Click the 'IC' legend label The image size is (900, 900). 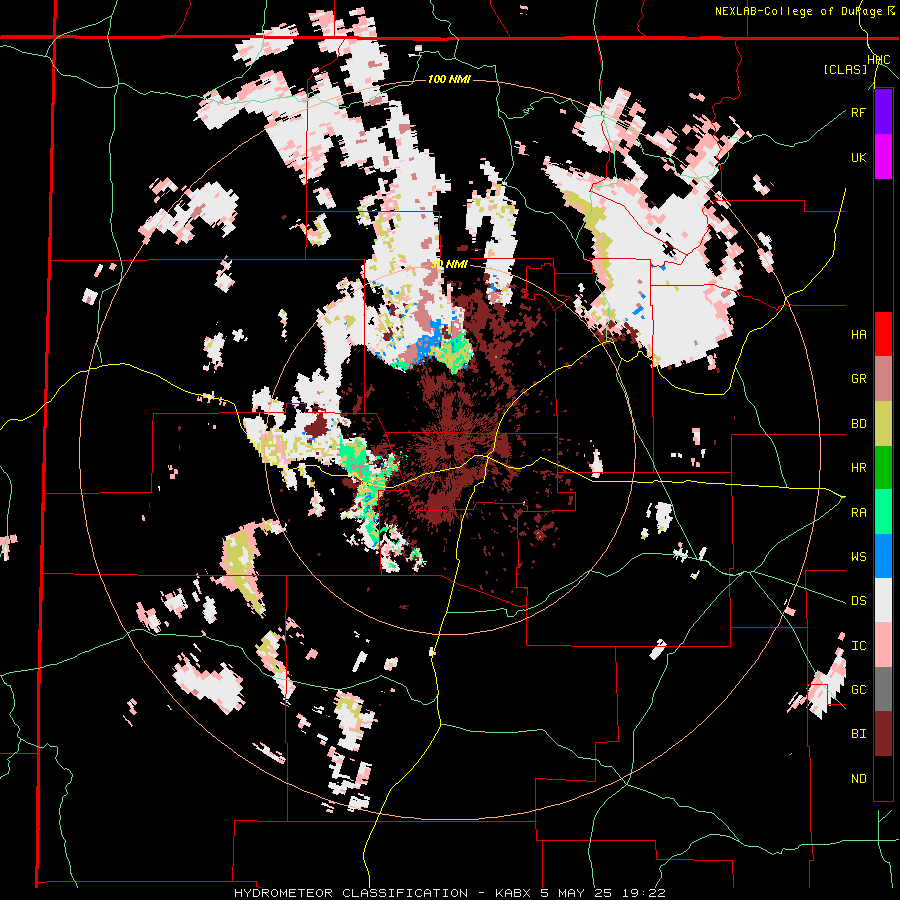pyautogui.click(x=858, y=646)
